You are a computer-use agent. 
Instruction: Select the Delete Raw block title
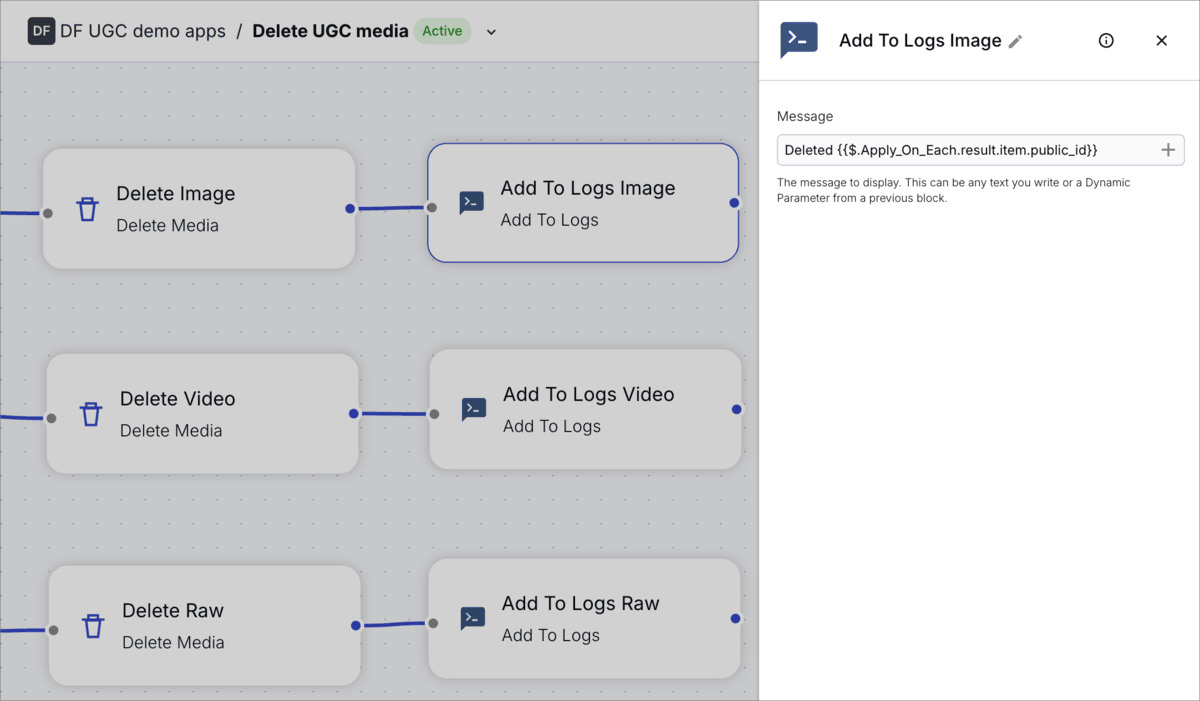coord(173,610)
